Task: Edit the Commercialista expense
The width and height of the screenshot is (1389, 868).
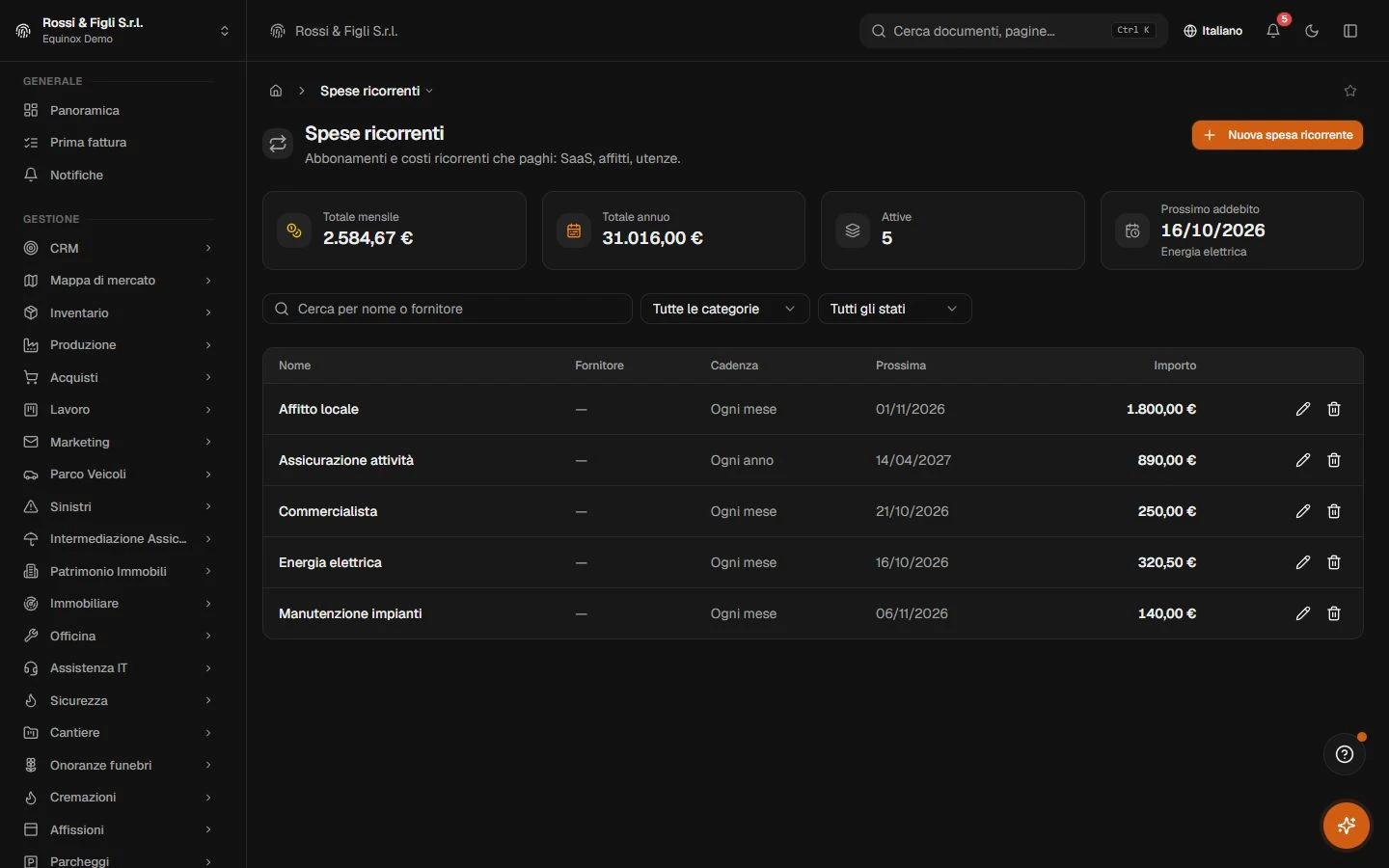Action: (x=1303, y=511)
